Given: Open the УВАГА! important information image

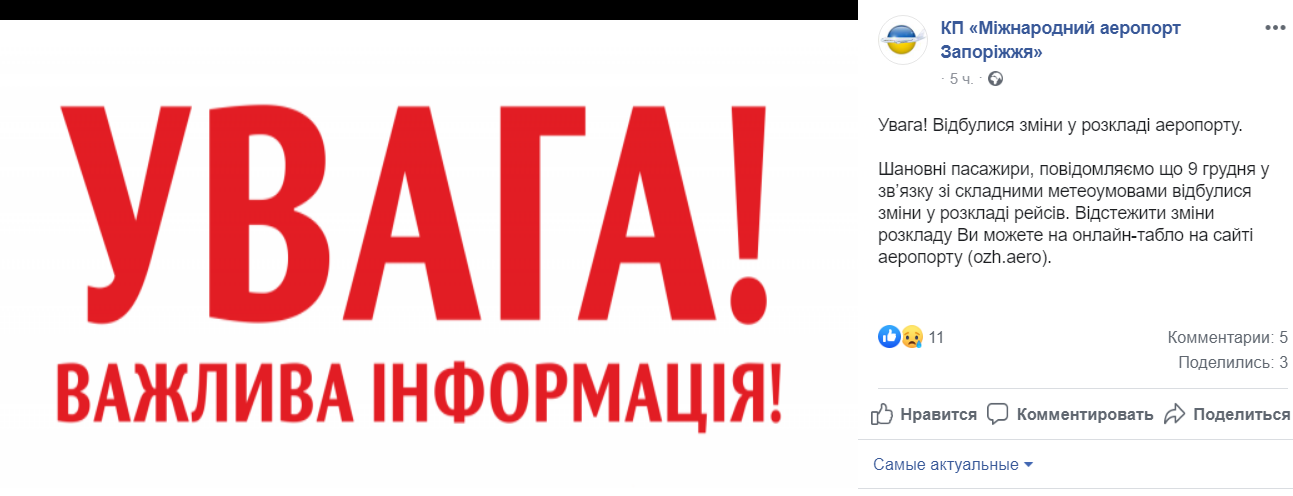Looking at the screenshot, I should [x=428, y=258].
